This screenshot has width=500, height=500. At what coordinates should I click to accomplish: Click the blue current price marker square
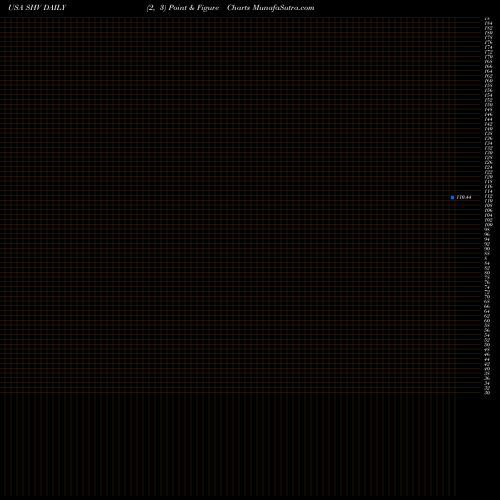pos(452,197)
